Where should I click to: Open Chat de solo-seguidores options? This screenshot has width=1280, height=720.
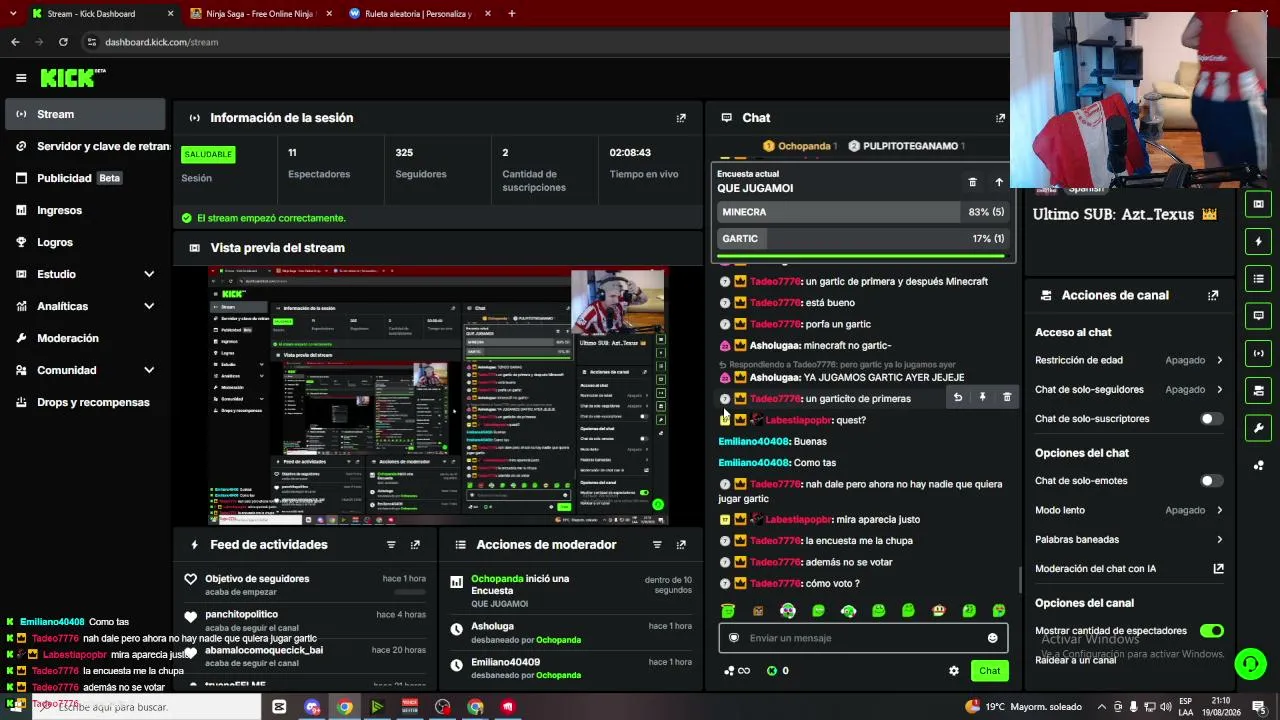pos(1129,390)
